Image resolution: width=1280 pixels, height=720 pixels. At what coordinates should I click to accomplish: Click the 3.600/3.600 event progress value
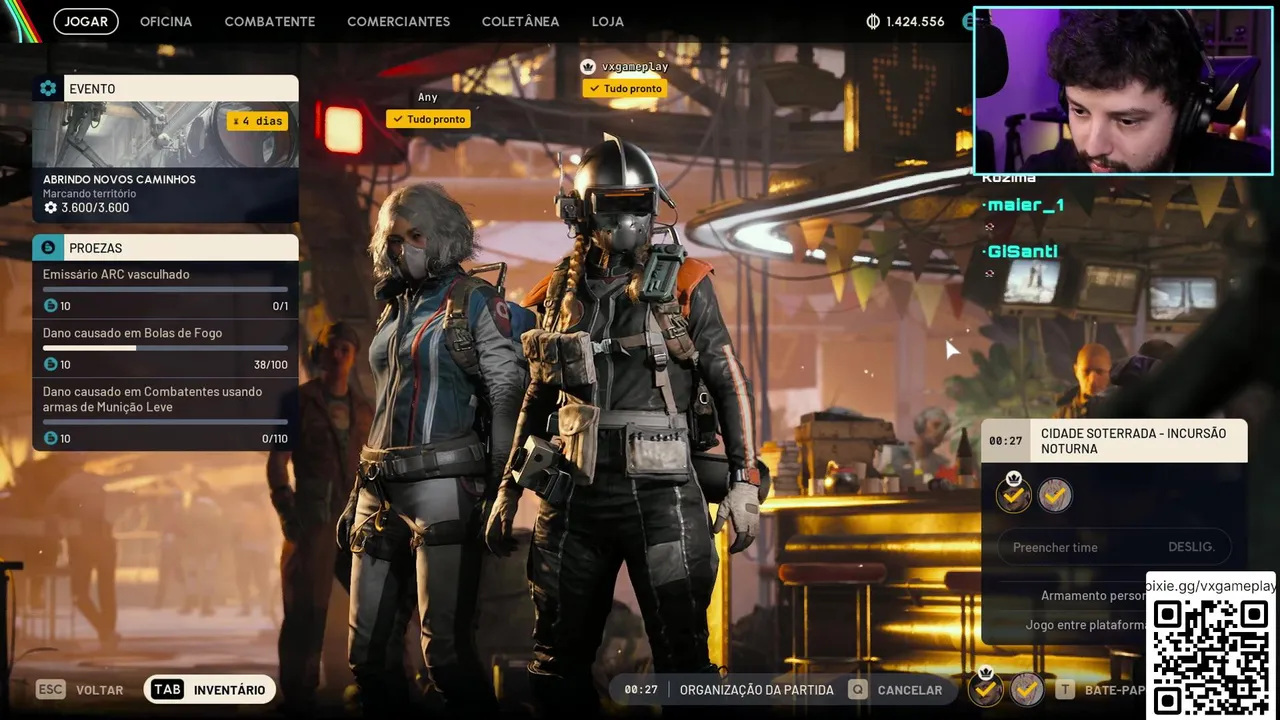(95, 208)
